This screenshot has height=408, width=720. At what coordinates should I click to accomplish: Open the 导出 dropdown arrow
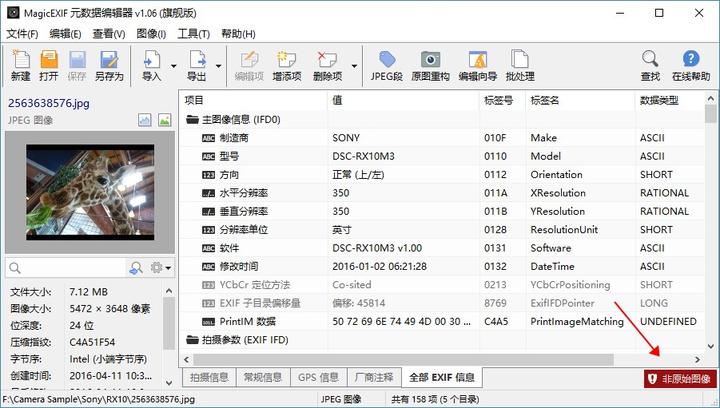[x=219, y=66]
